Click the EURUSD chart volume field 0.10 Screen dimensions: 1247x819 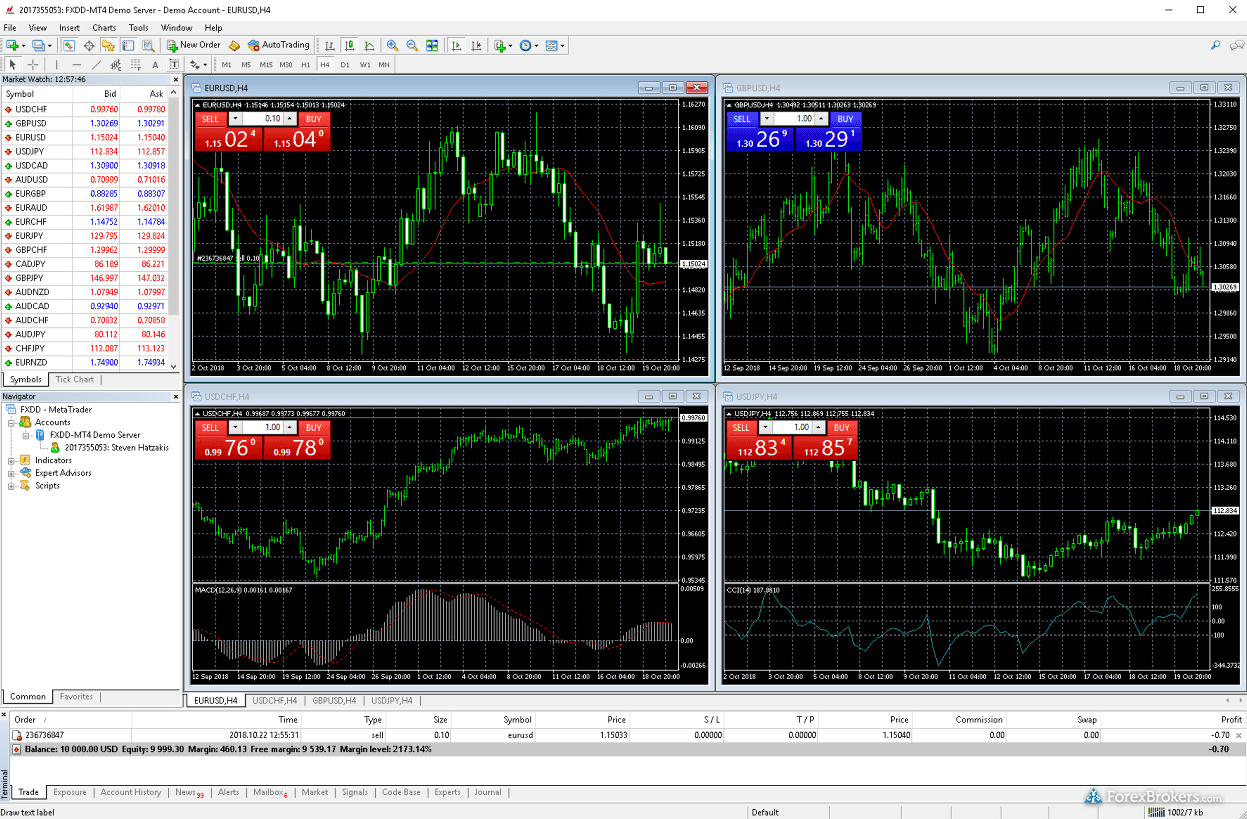click(265, 119)
